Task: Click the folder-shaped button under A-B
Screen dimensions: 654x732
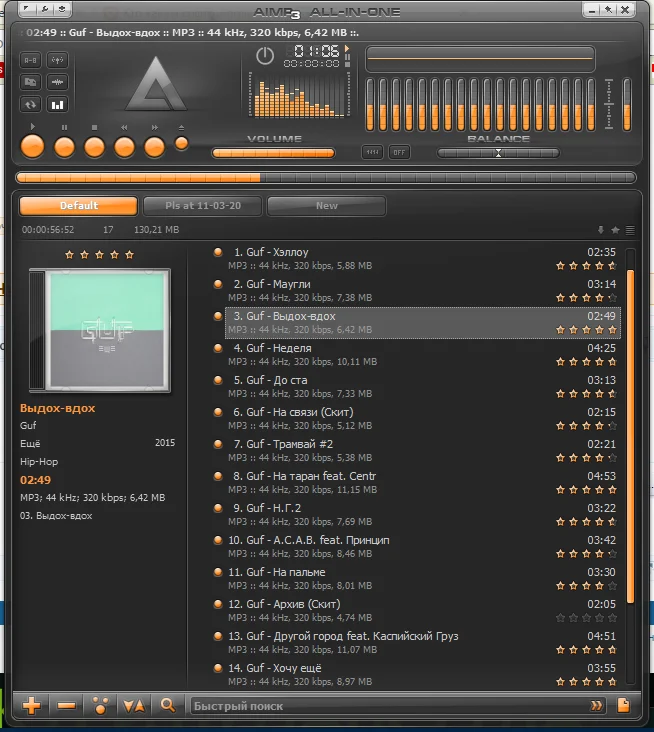Action: point(30,82)
